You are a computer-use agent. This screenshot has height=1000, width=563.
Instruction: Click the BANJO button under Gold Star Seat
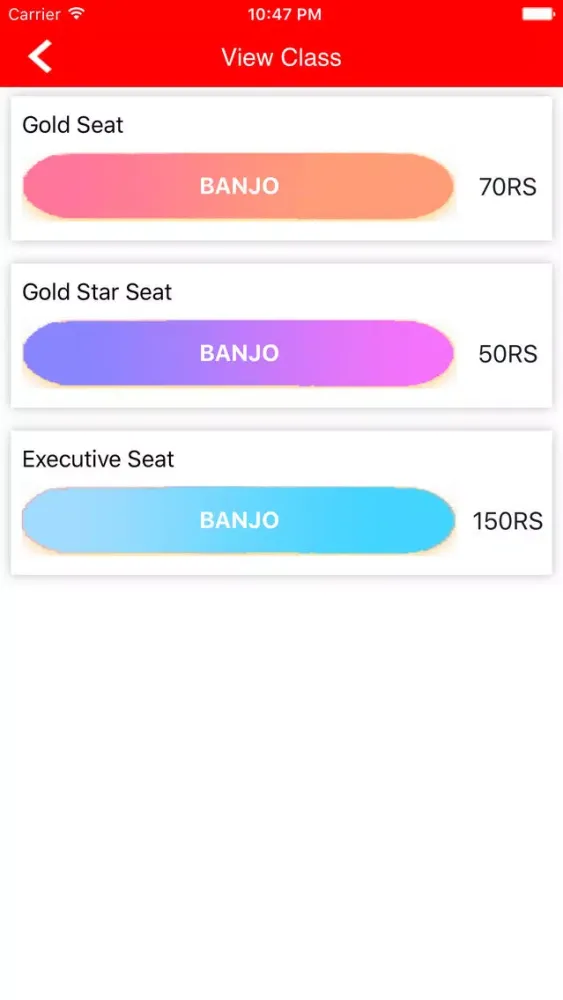[x=238, y=353]
